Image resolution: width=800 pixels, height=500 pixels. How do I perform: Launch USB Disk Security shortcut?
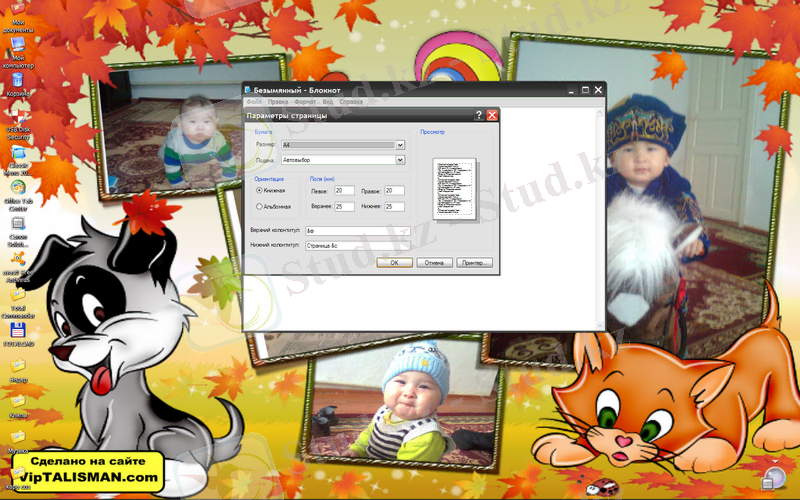click(x=18, y=119)
